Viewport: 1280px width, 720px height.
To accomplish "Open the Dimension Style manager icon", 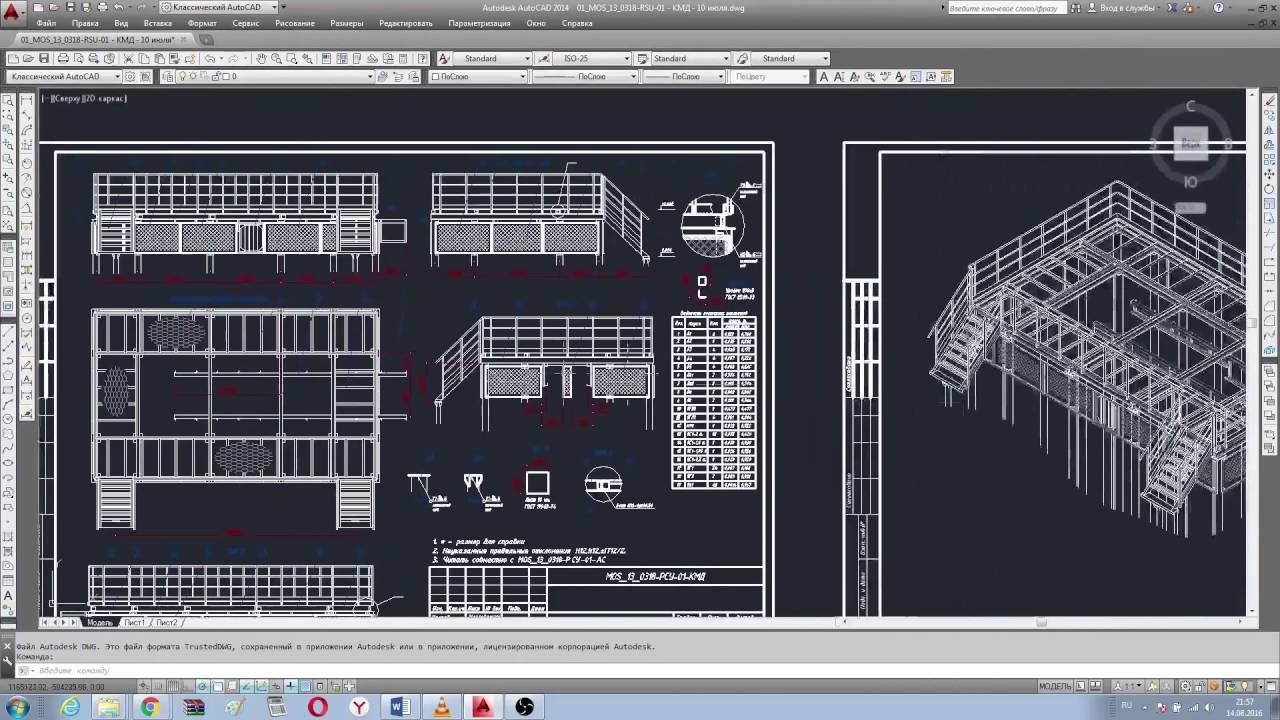I will point(544,59).
